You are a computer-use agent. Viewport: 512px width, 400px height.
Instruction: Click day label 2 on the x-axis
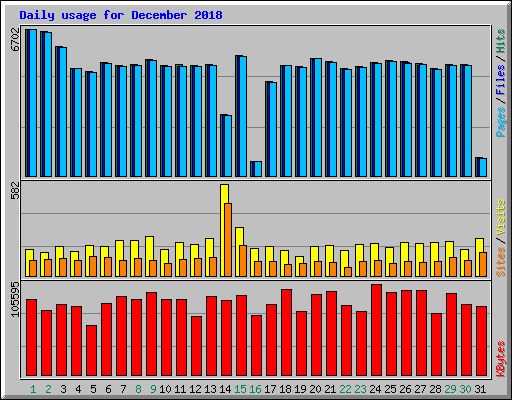pyautogui.click(x=48, y=389)
